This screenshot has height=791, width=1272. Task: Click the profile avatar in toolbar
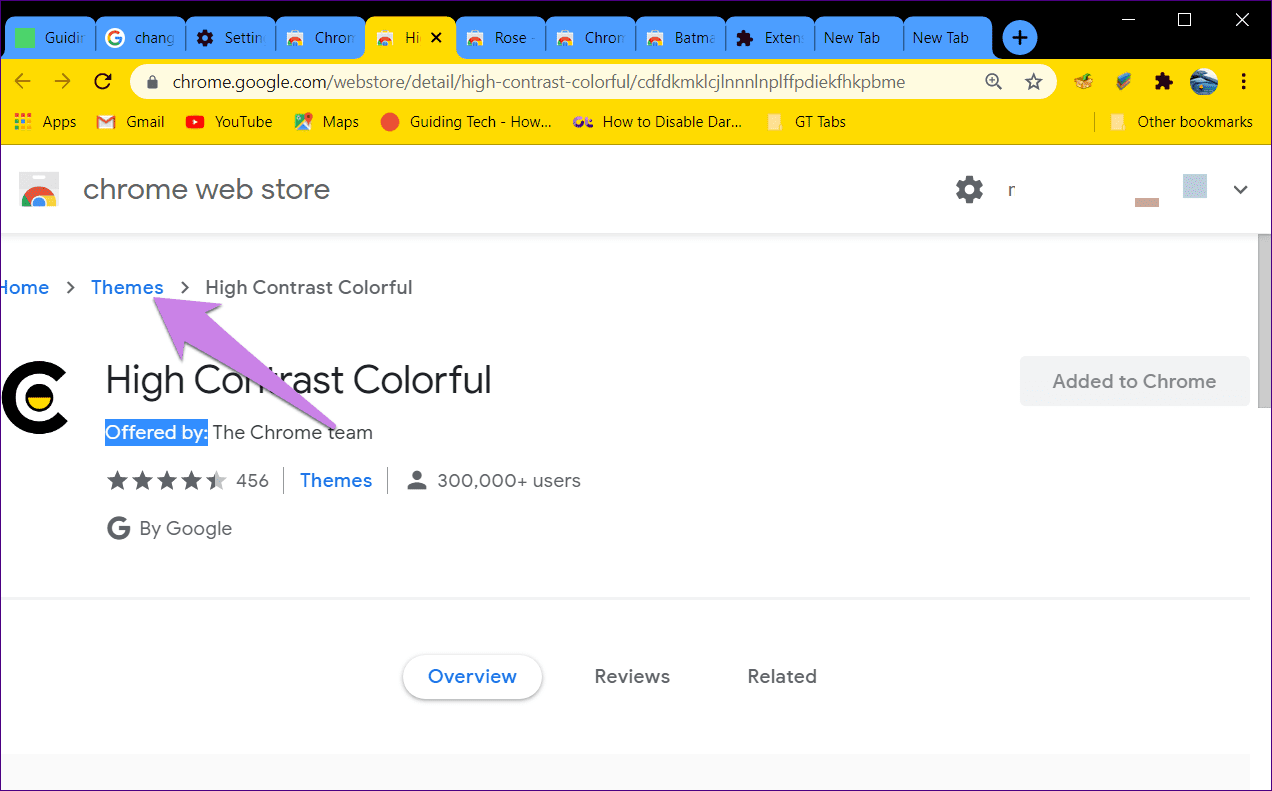pos(1204,82)
